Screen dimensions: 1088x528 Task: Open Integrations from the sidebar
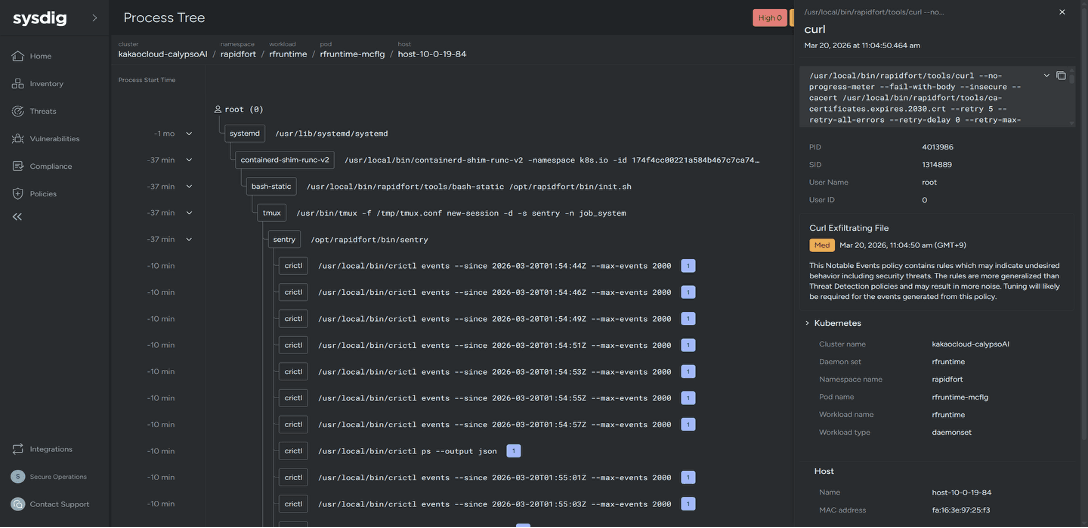(x=51, y=450)
